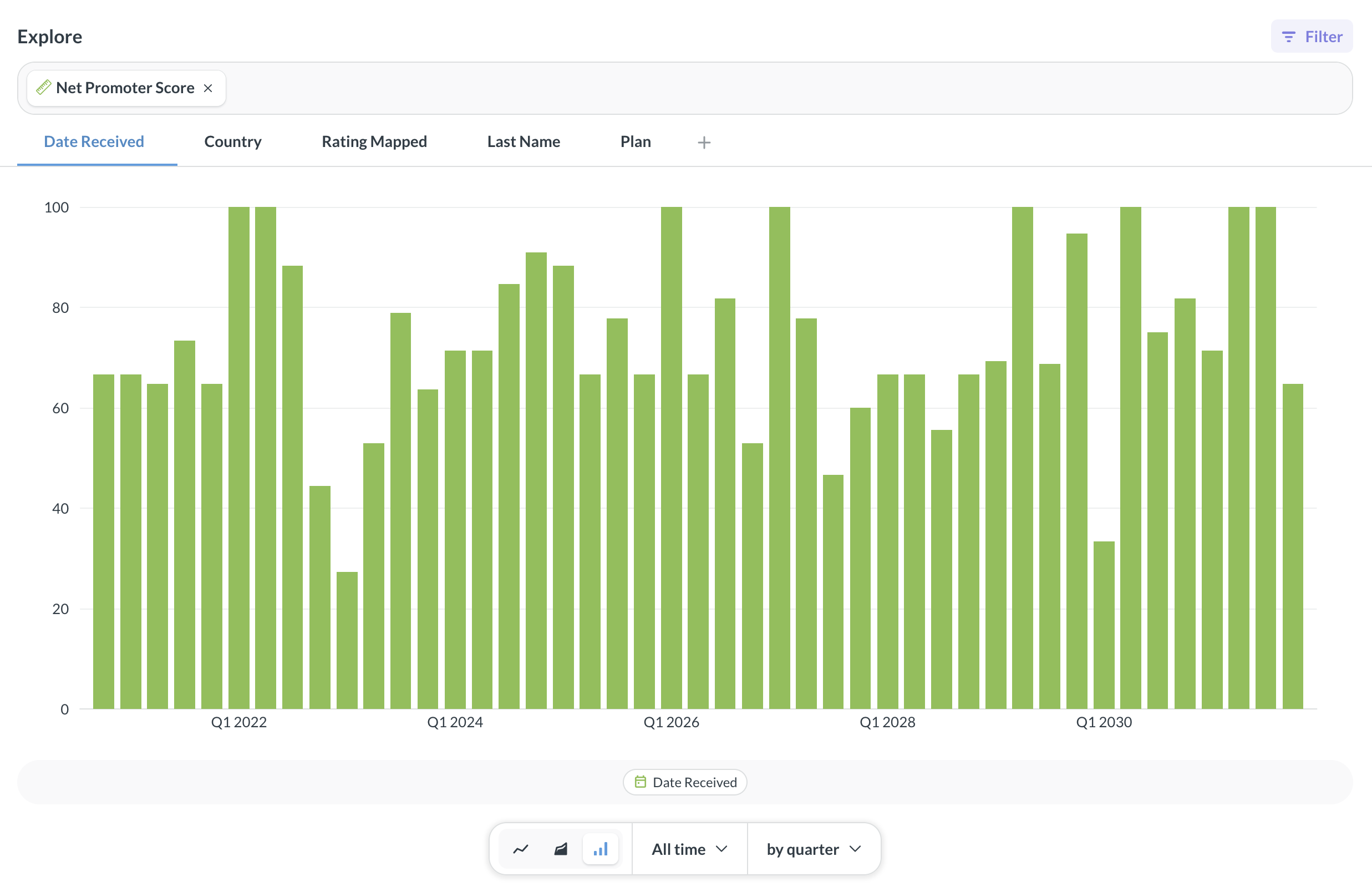Click empty area in metric search bar
Screen dimensions: 1372x892
click(x=749, y=88)
